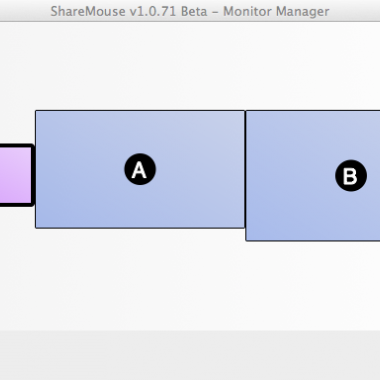Click empty canvas above the monitors
The image size is (380, 380).
point(190,67)
